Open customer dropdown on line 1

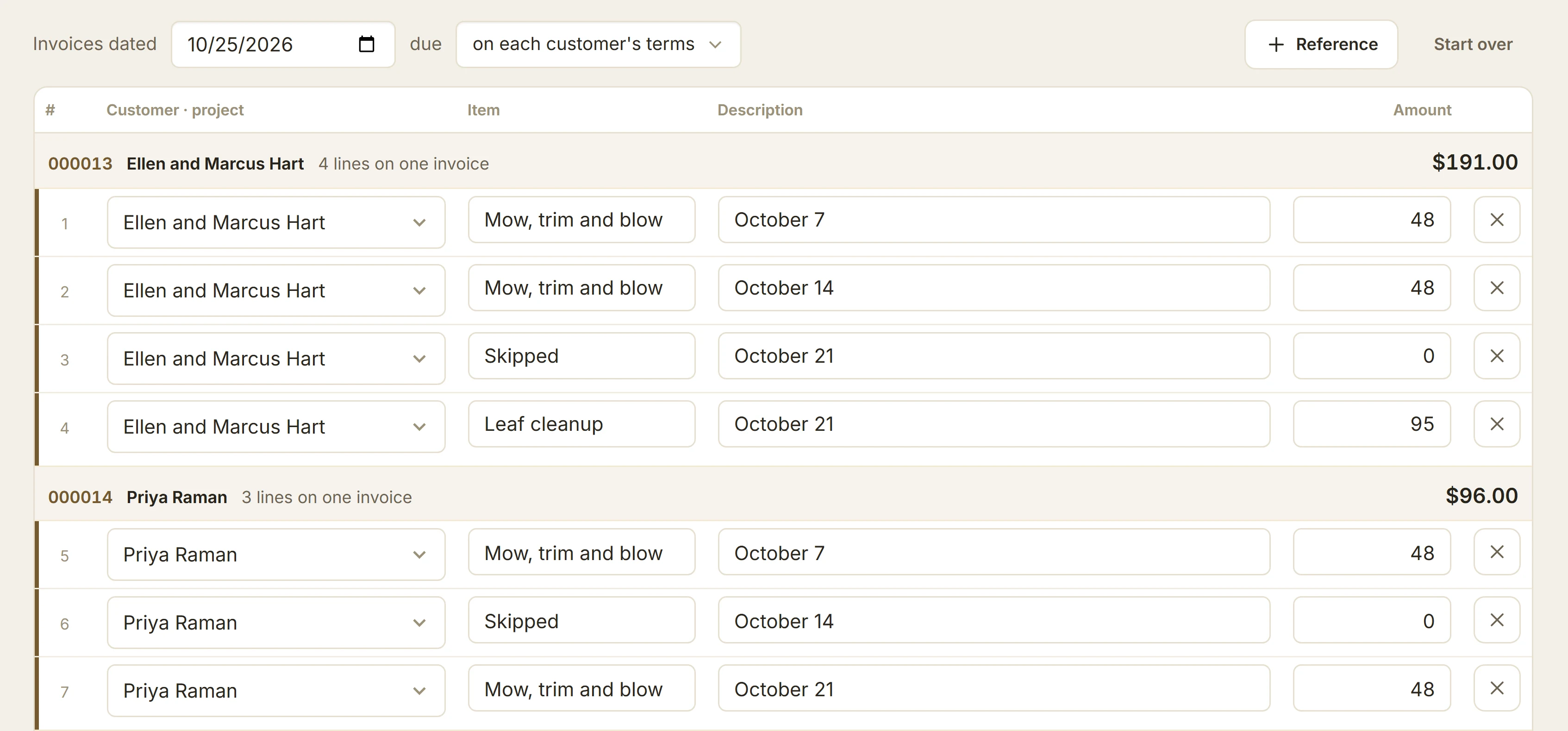tap(276, 222)
